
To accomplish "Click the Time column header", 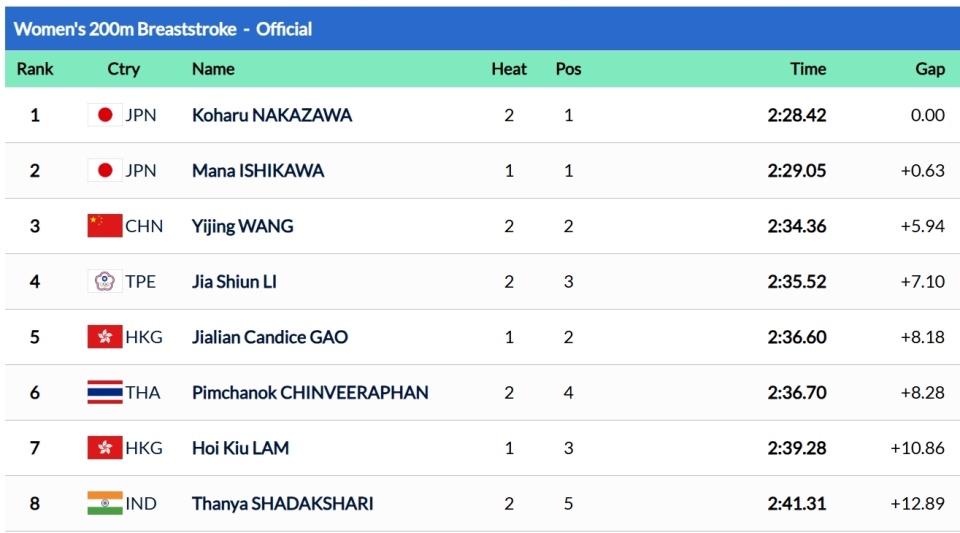I will click(x=808, y=69).
